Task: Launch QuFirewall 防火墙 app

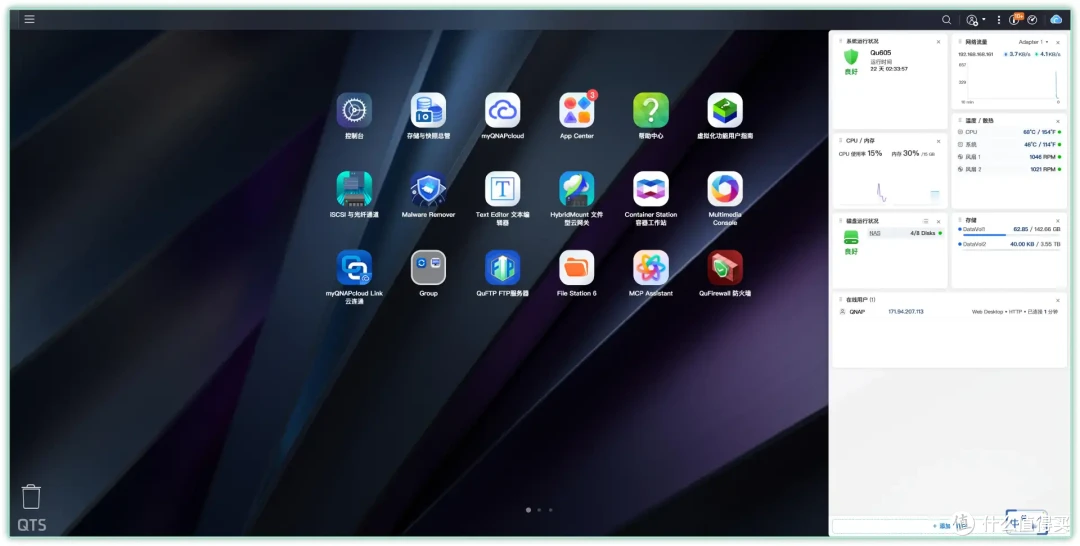Action: click(725, 267)
